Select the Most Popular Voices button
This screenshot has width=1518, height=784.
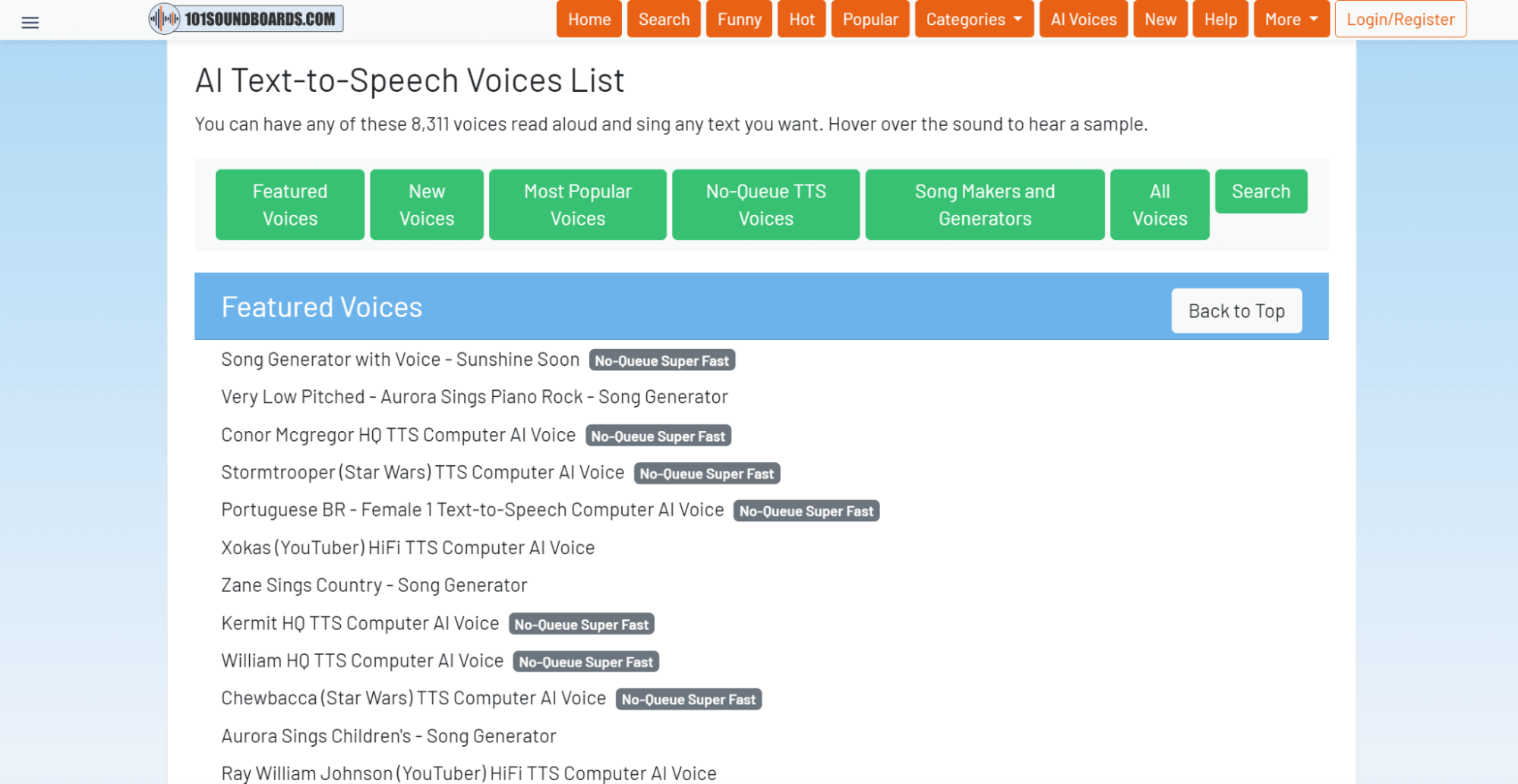(577, 205)
